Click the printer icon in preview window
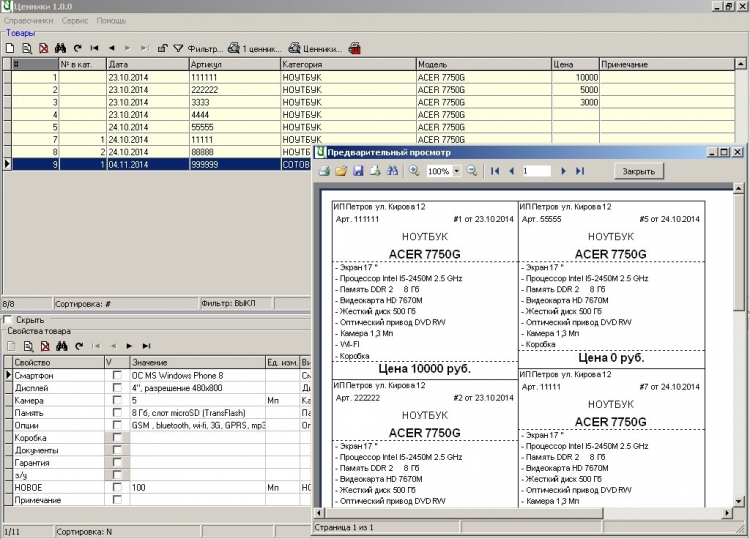 [325, 172]
